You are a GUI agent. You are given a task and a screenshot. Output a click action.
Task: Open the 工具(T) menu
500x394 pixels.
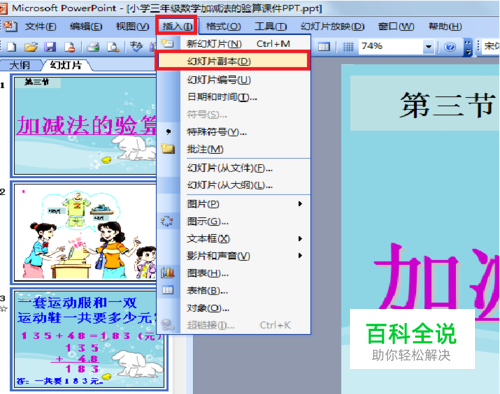pos(270,26)
